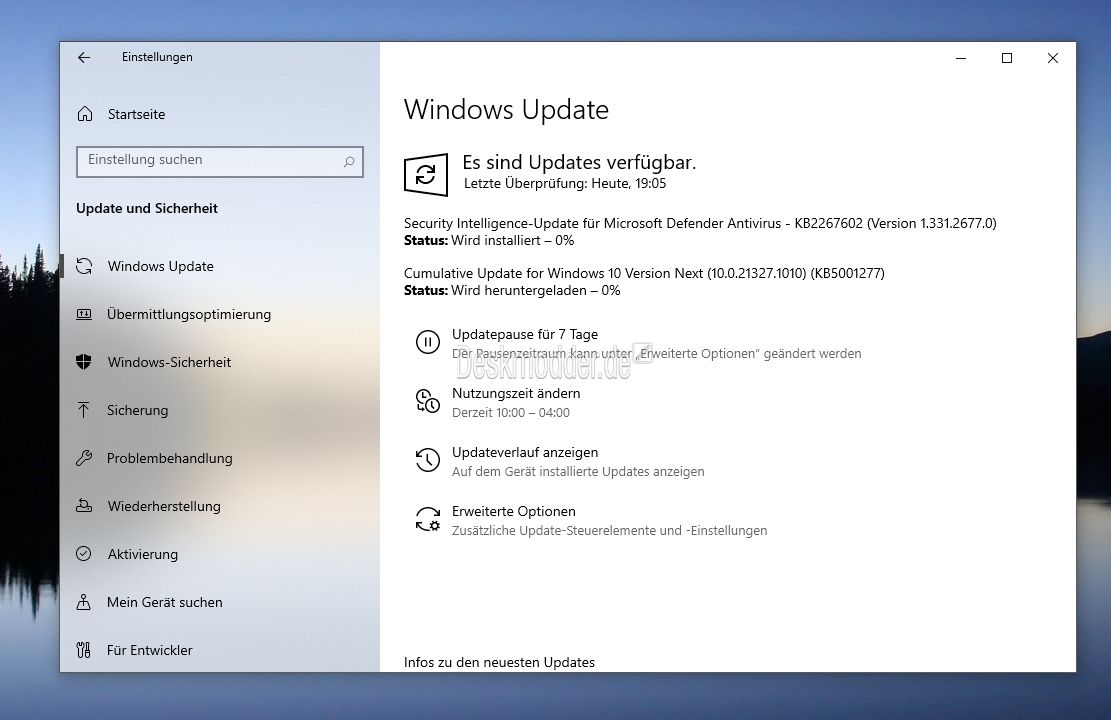Click the Übermittlungsoptimierung sidebar icon
1111x720 pixels.
85,314
